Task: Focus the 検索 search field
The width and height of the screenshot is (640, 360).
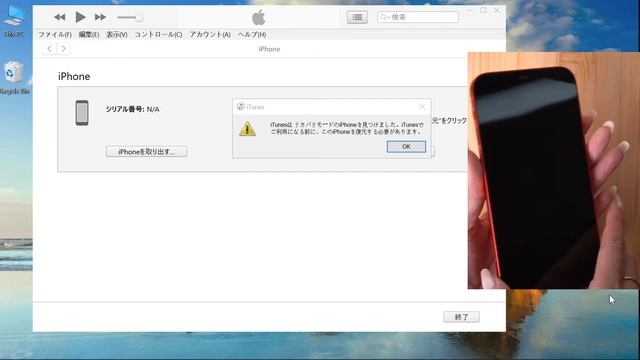Action: [x=418, y=17]
